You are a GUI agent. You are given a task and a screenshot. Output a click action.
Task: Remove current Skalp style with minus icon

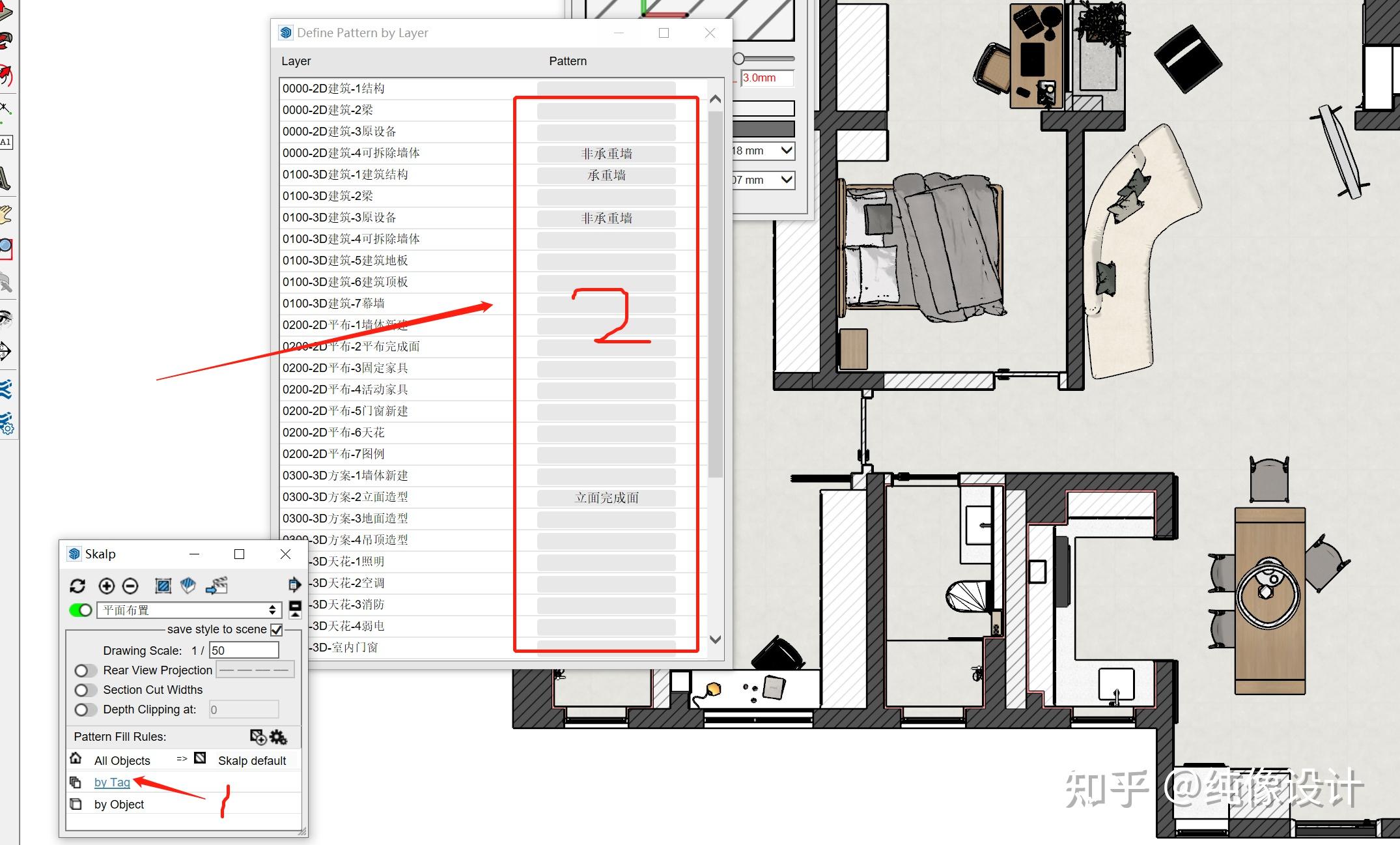tap(130, 587)
